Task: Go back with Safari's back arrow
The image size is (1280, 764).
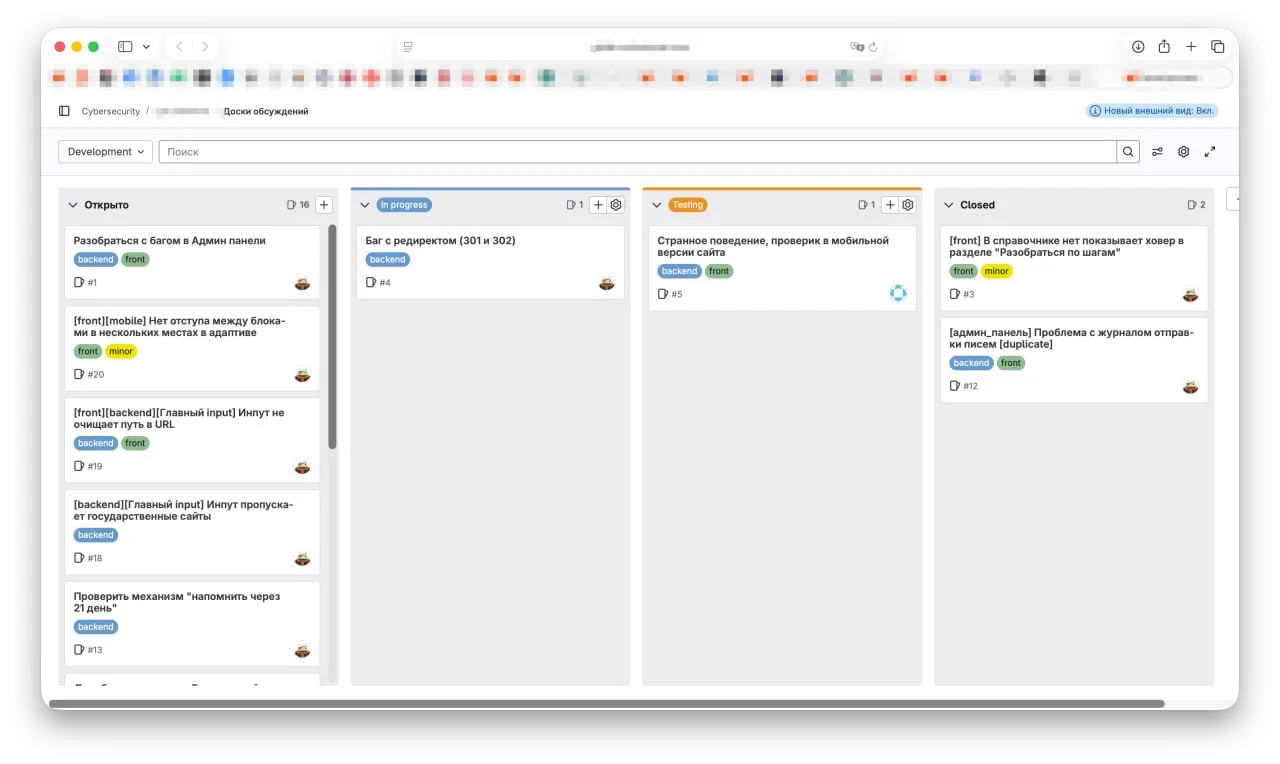Action: pos(179,47)
